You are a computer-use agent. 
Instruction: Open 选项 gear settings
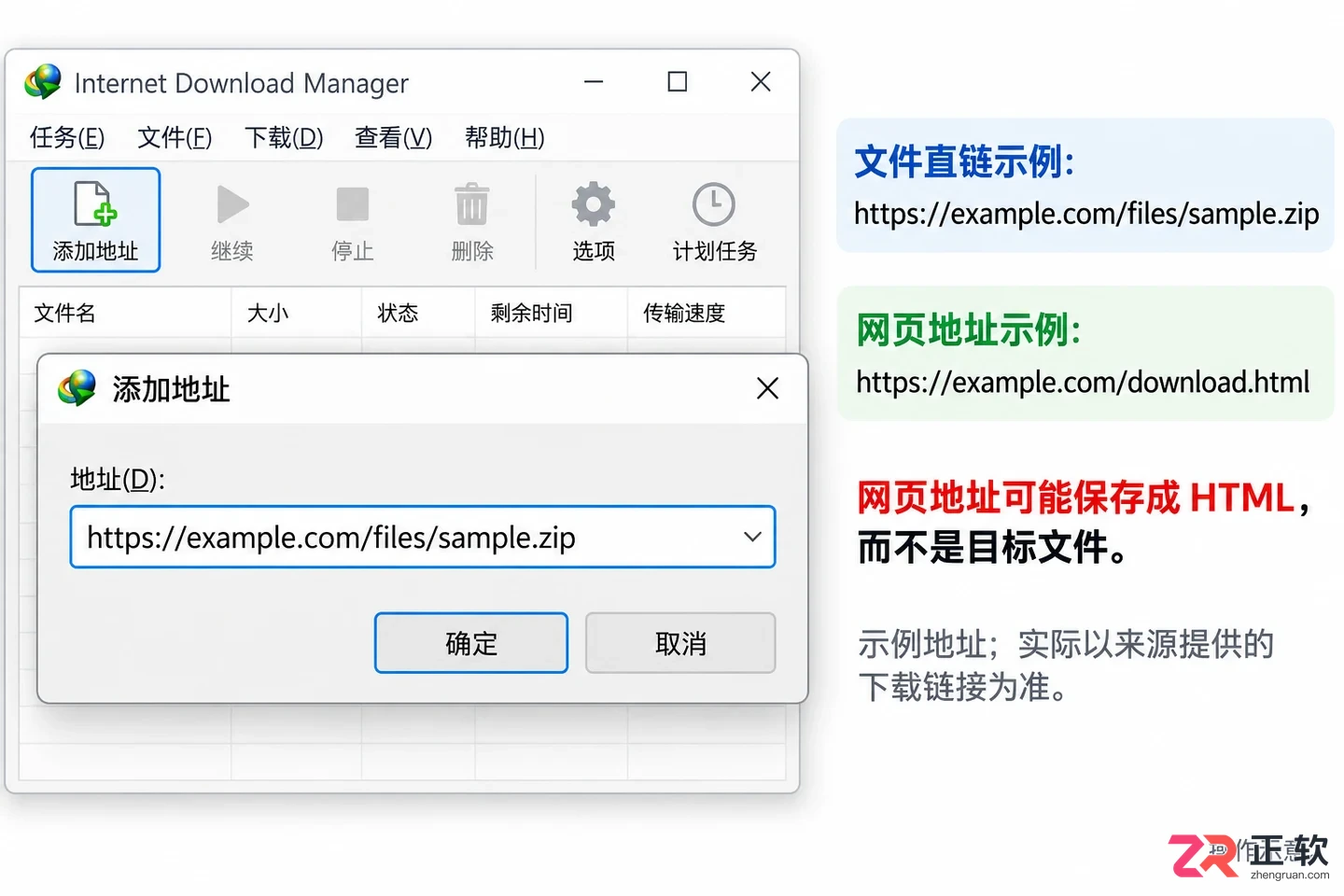tap(594, 204)
